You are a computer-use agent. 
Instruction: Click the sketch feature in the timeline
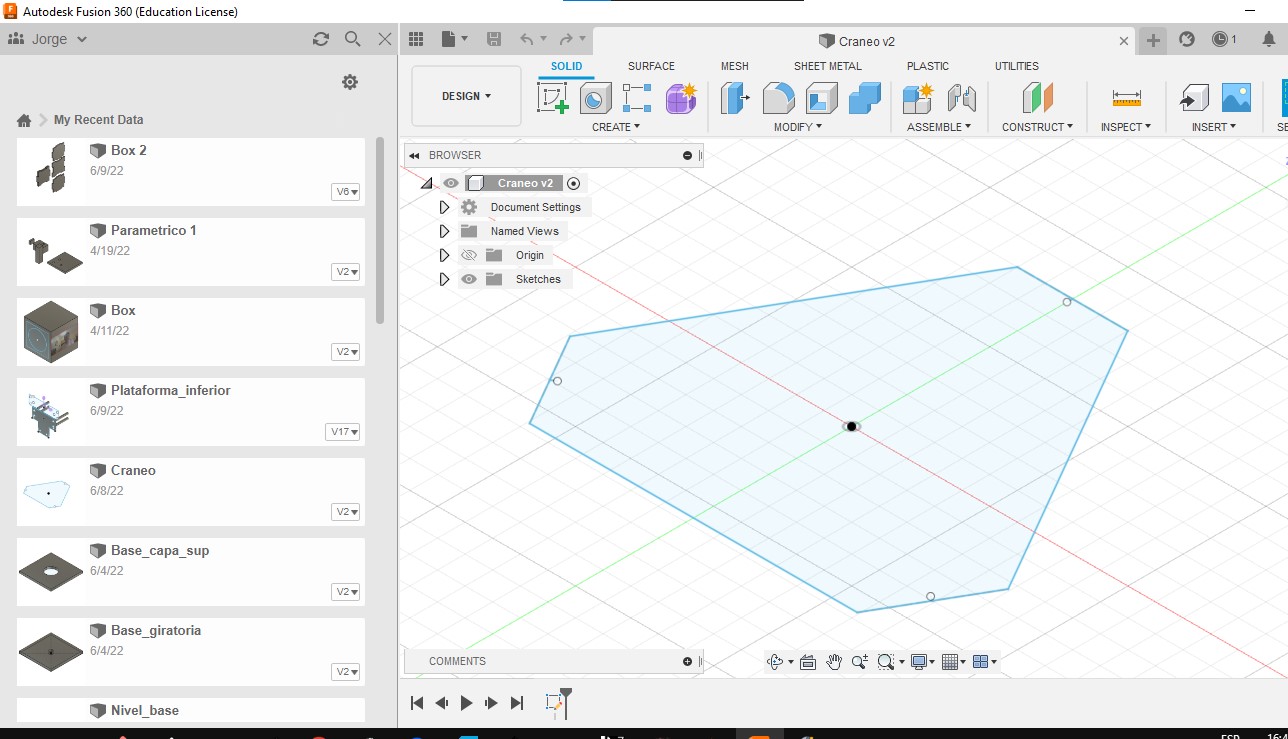tap(555, 704)
